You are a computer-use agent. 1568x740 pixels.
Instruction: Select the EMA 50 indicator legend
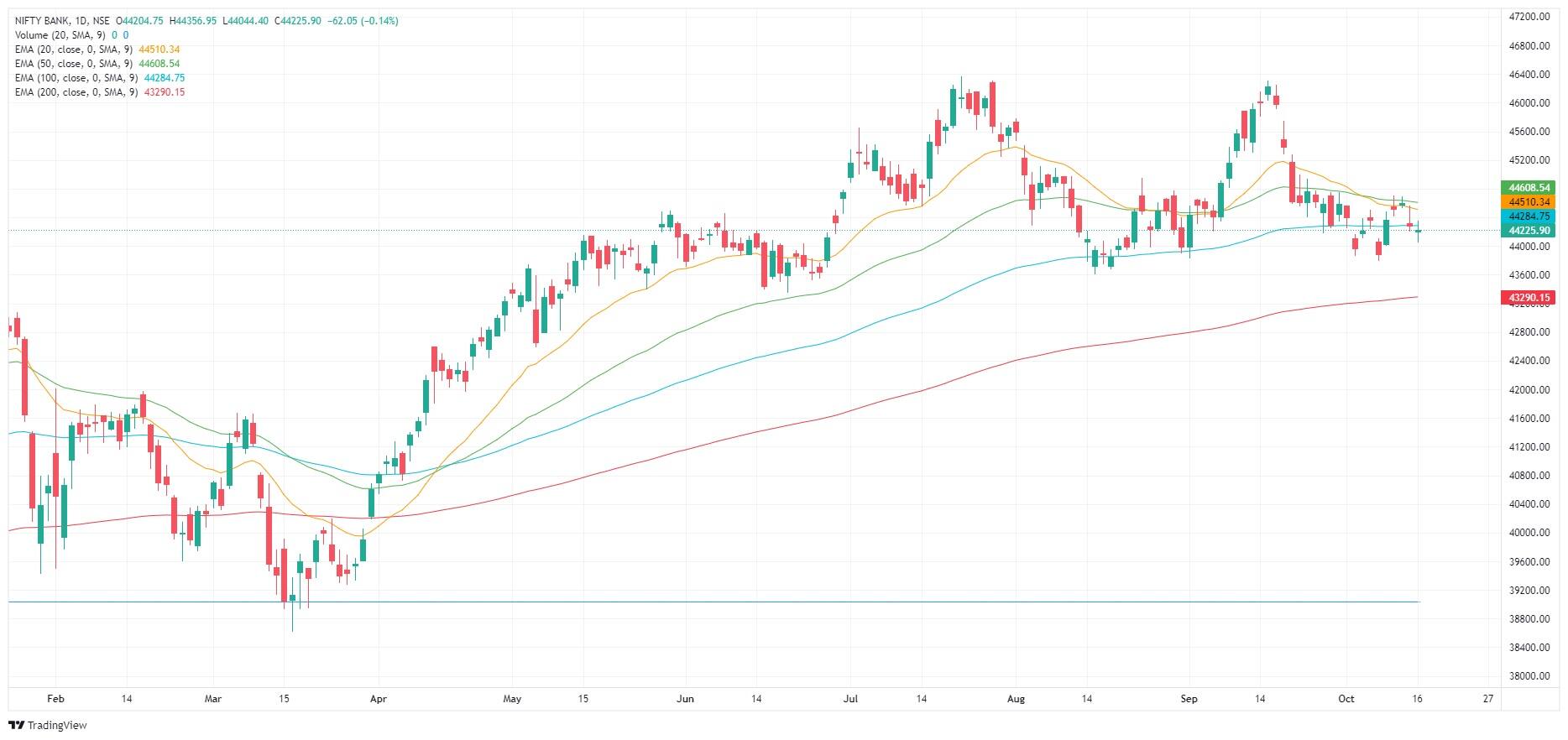click(74, 64)
